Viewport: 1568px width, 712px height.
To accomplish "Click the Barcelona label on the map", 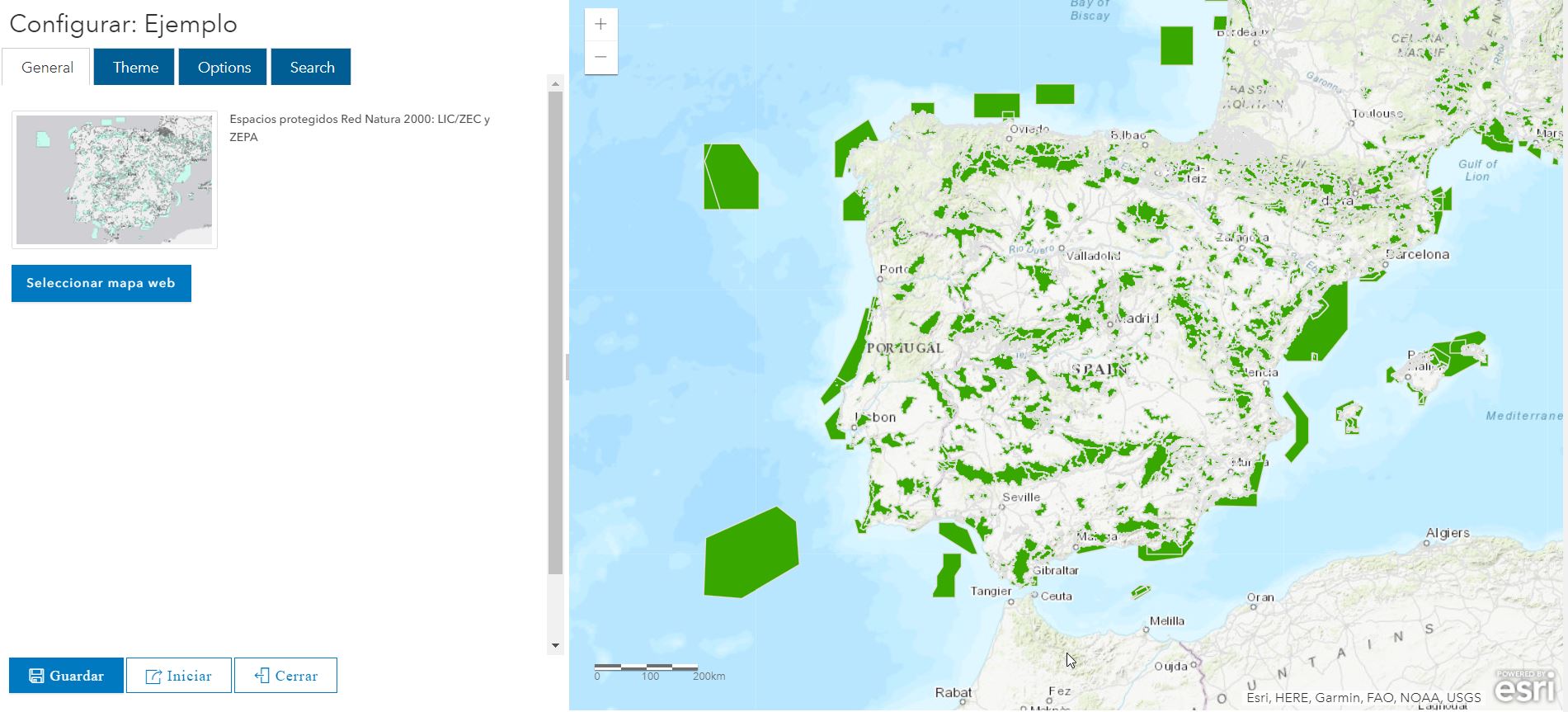I will (x=1418, y=255).
